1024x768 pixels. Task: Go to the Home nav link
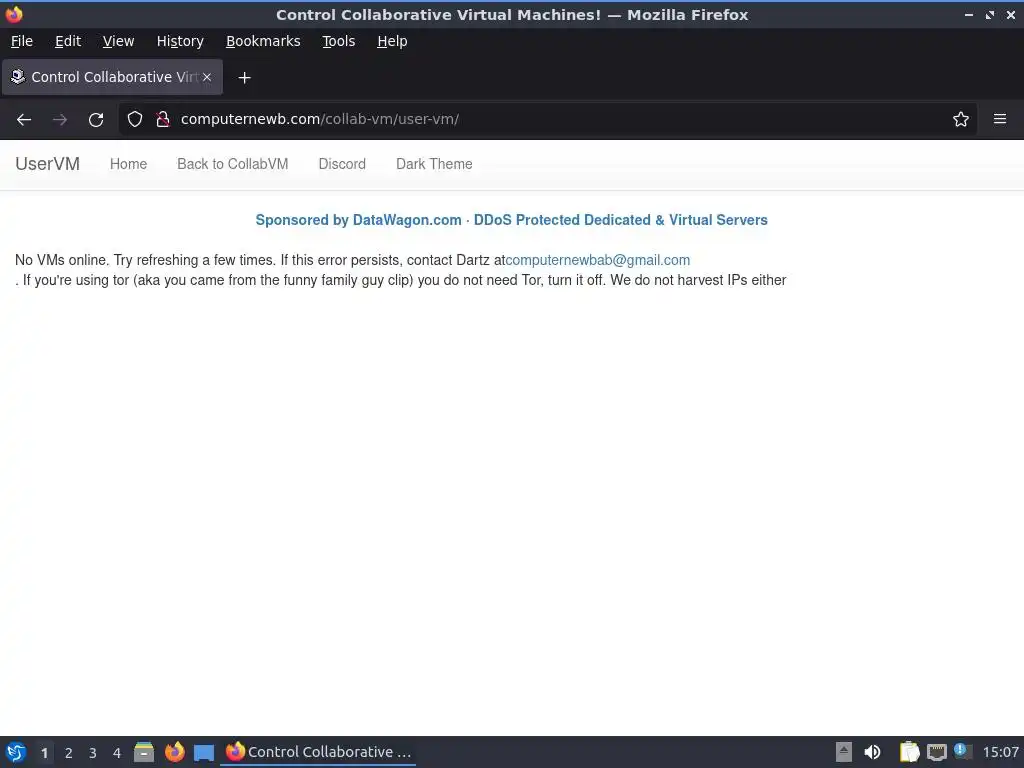(129, 164)
